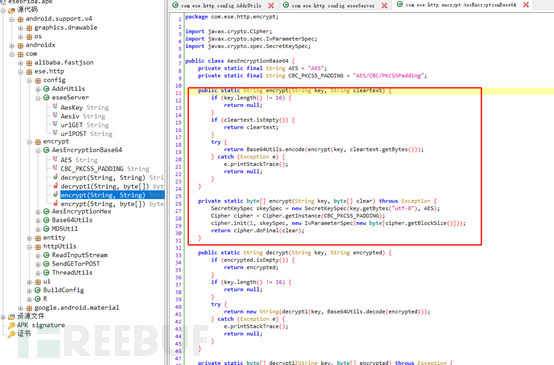Expand the alibaba.fastjson package node
Viewport: 554px width, 365px height.
point(20,63)
